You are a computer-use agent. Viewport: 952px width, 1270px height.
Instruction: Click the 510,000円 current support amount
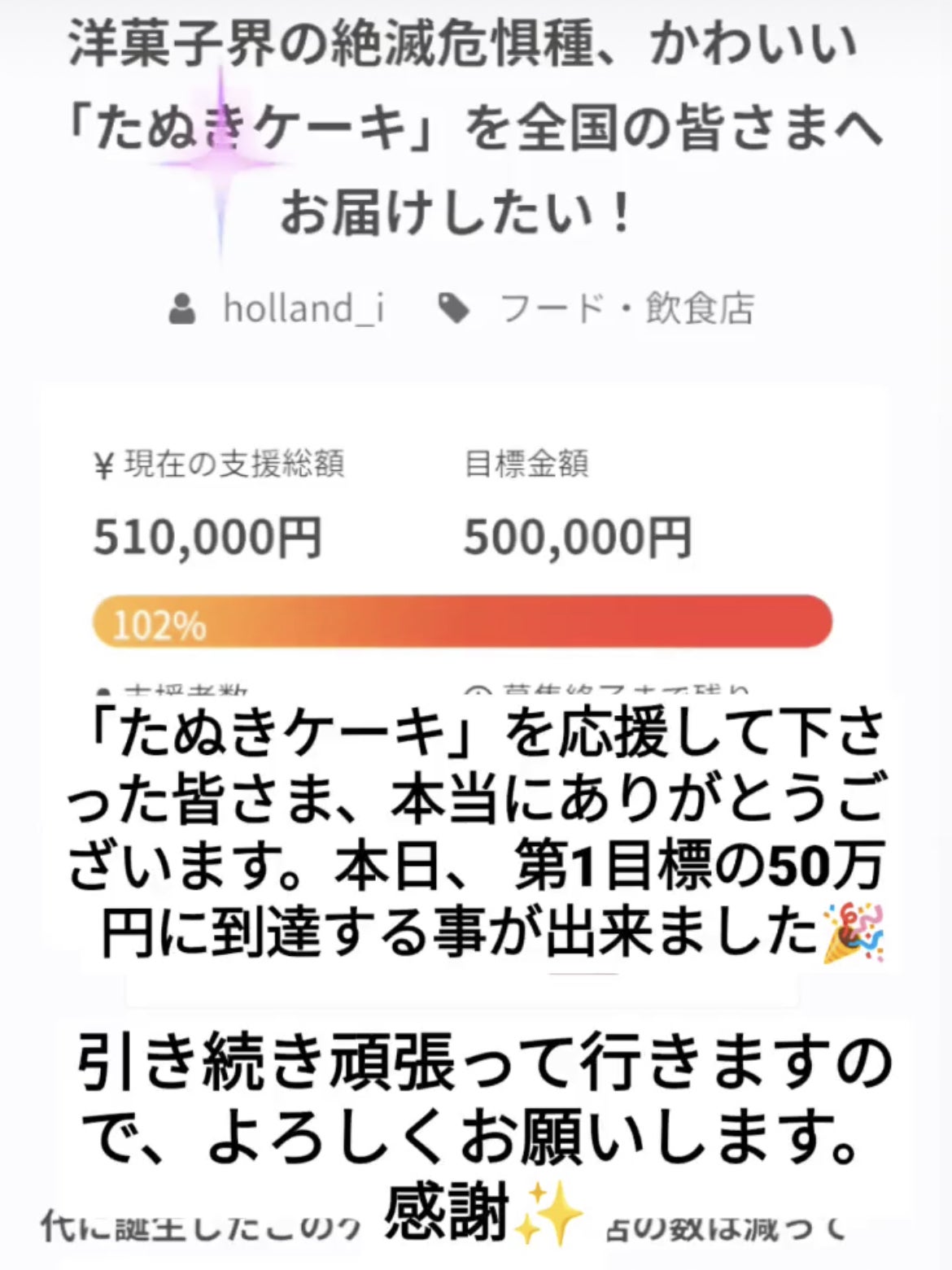tap(207, 538)
